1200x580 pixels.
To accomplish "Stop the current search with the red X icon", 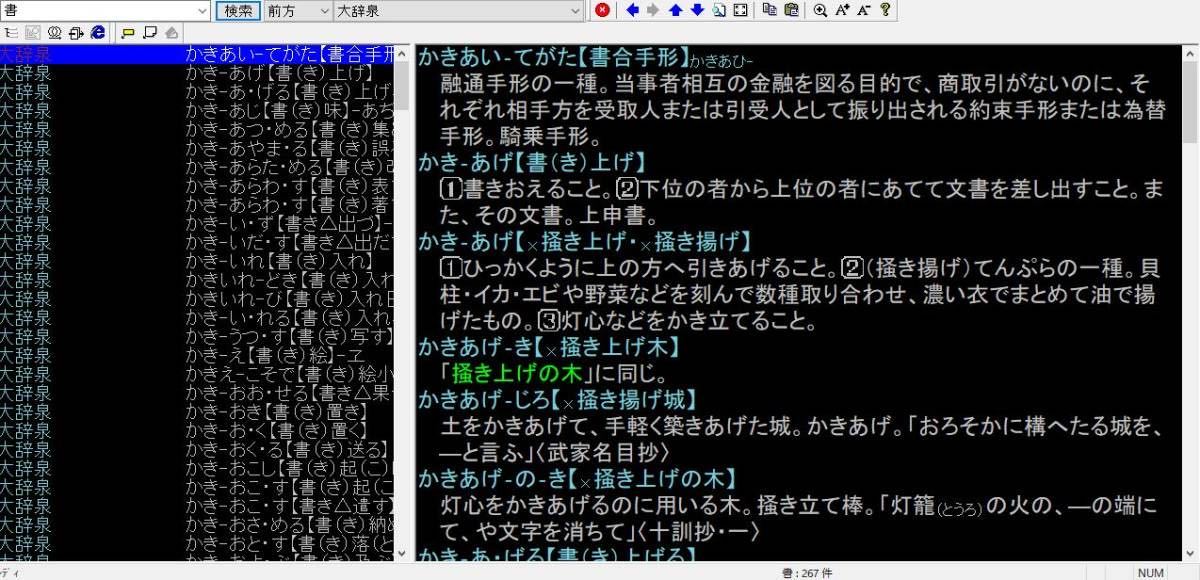I will (602, 10).
